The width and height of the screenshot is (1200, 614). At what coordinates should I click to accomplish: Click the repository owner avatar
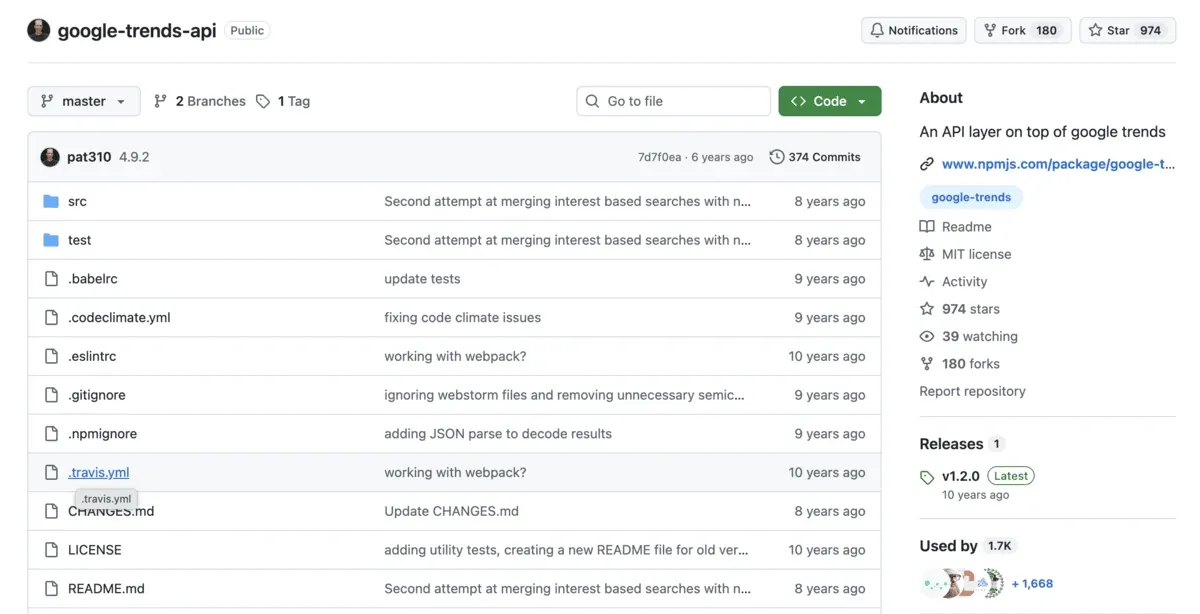tap(39, 30)
